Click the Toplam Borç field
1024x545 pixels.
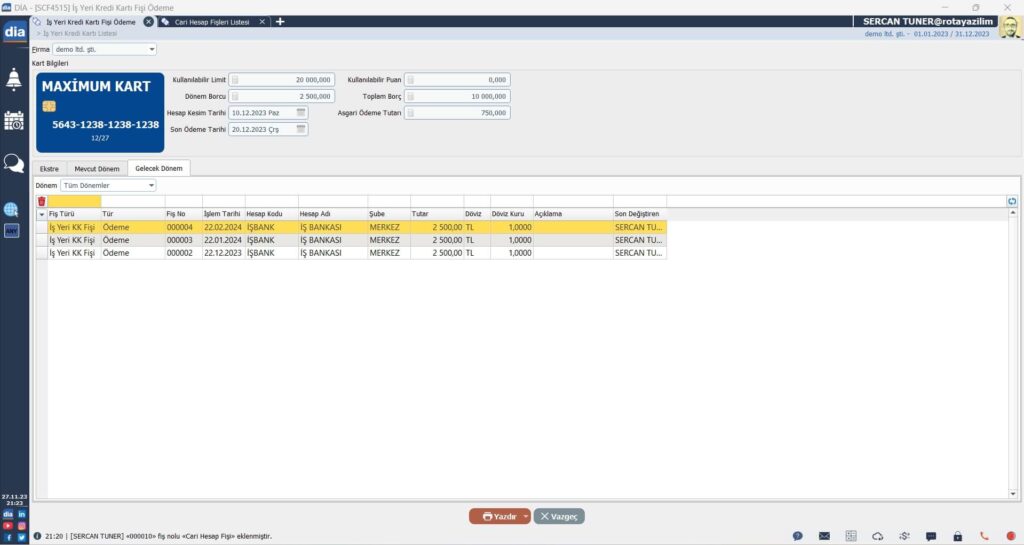457,96
